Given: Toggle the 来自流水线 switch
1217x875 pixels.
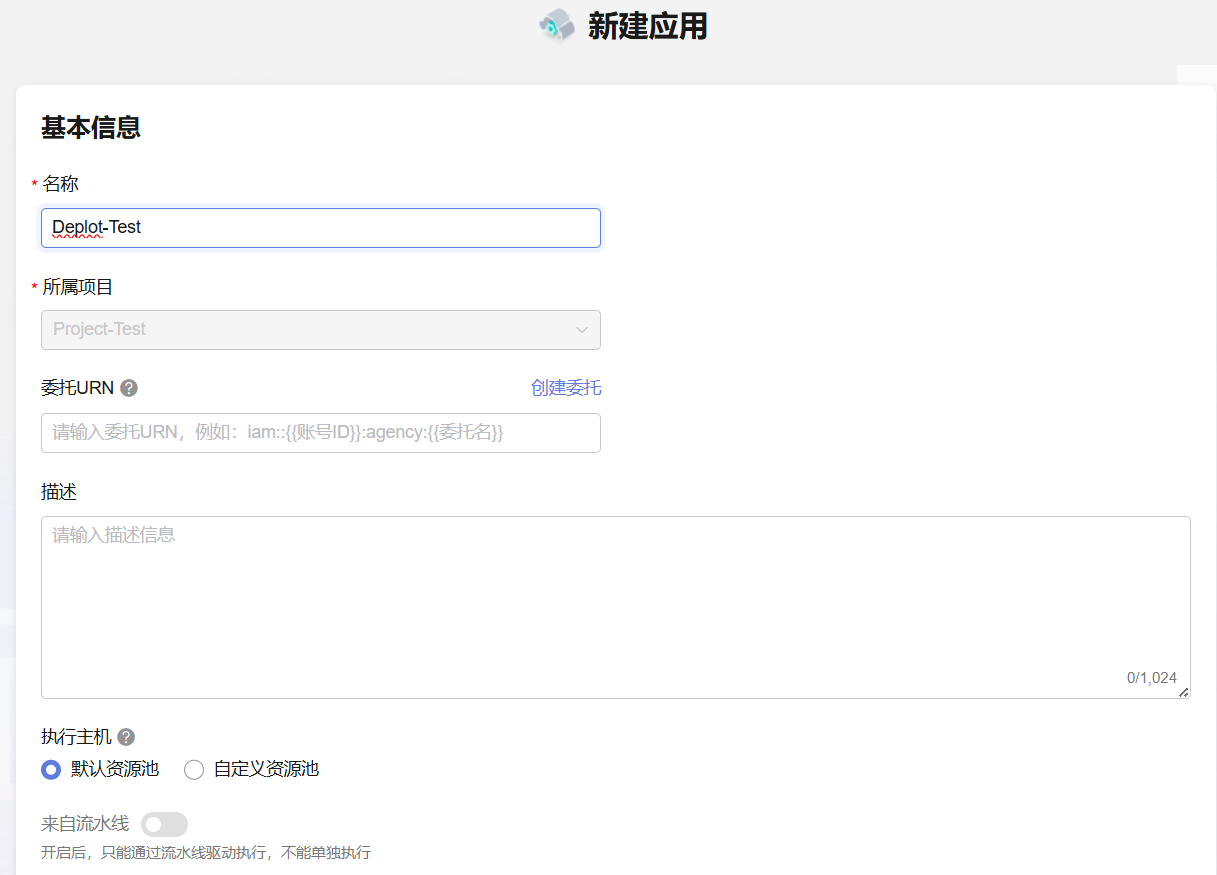Looking at the screenshot, I should pyautogui.click(x=164, y=824).
